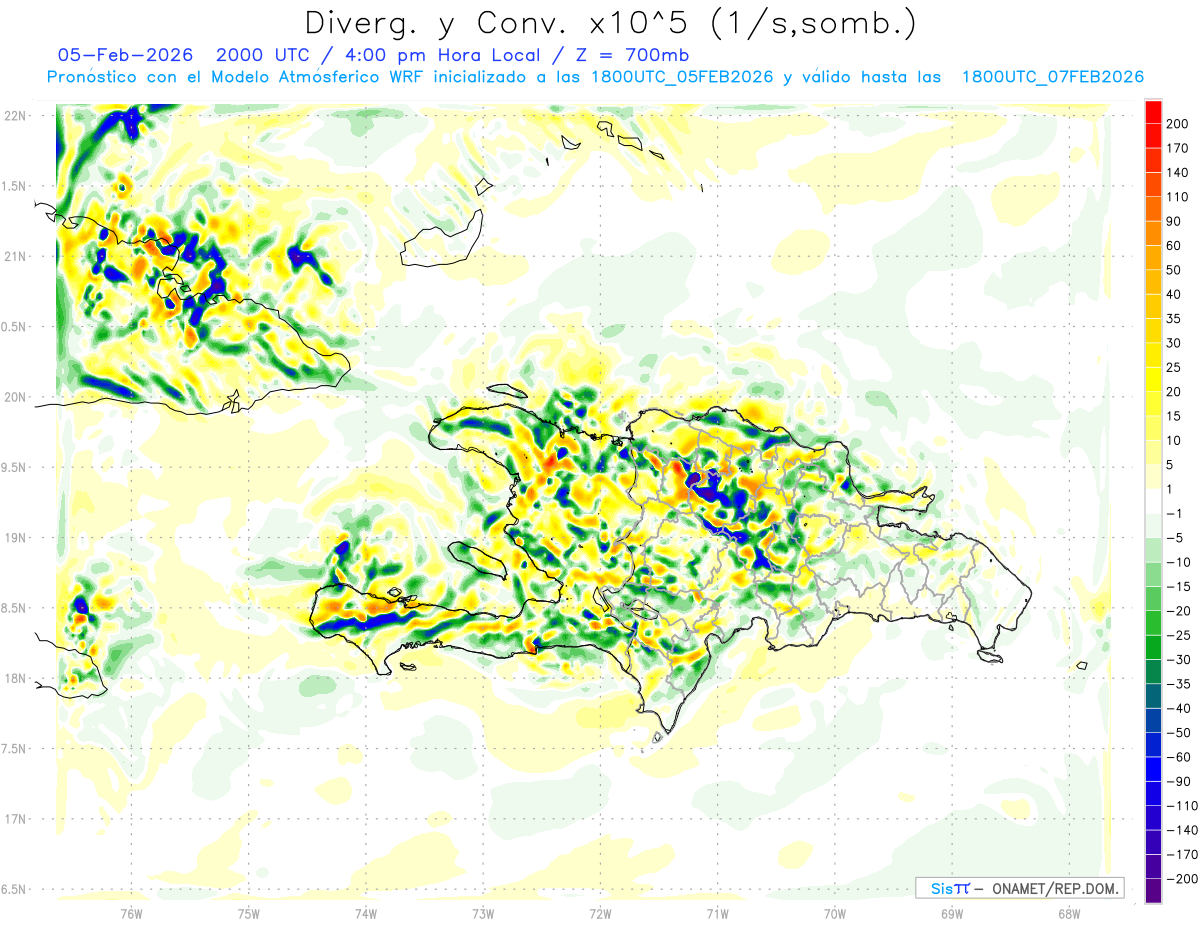Click white colorbar segment between 1 and -1
The width and height of the screenshot is (1200, 927).
click(1153, 501)
